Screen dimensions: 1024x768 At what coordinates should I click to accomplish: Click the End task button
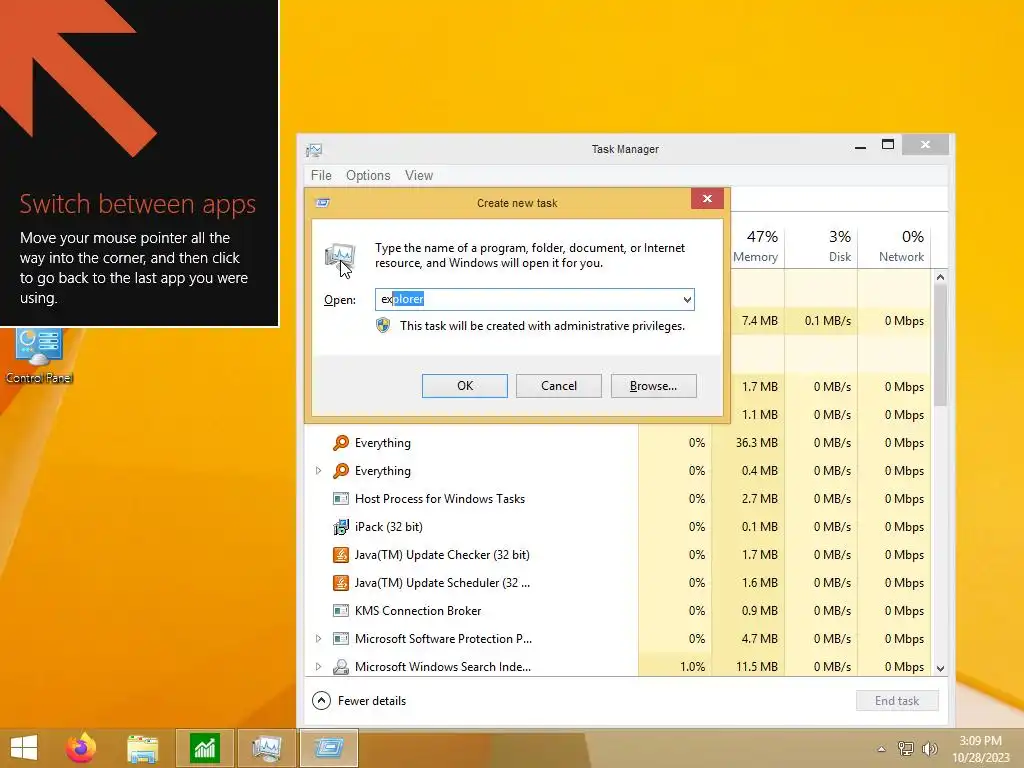(x=897, y=701)
